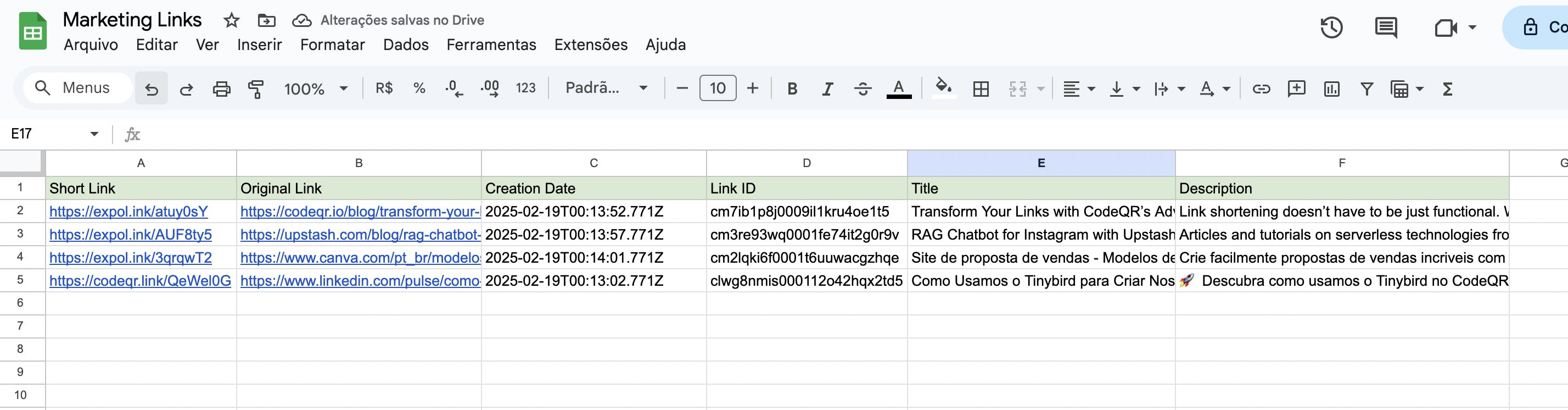The width and height of the screenshot is (1568, 410).
Task: Open the Extensões menu
Action: point(590,45)
